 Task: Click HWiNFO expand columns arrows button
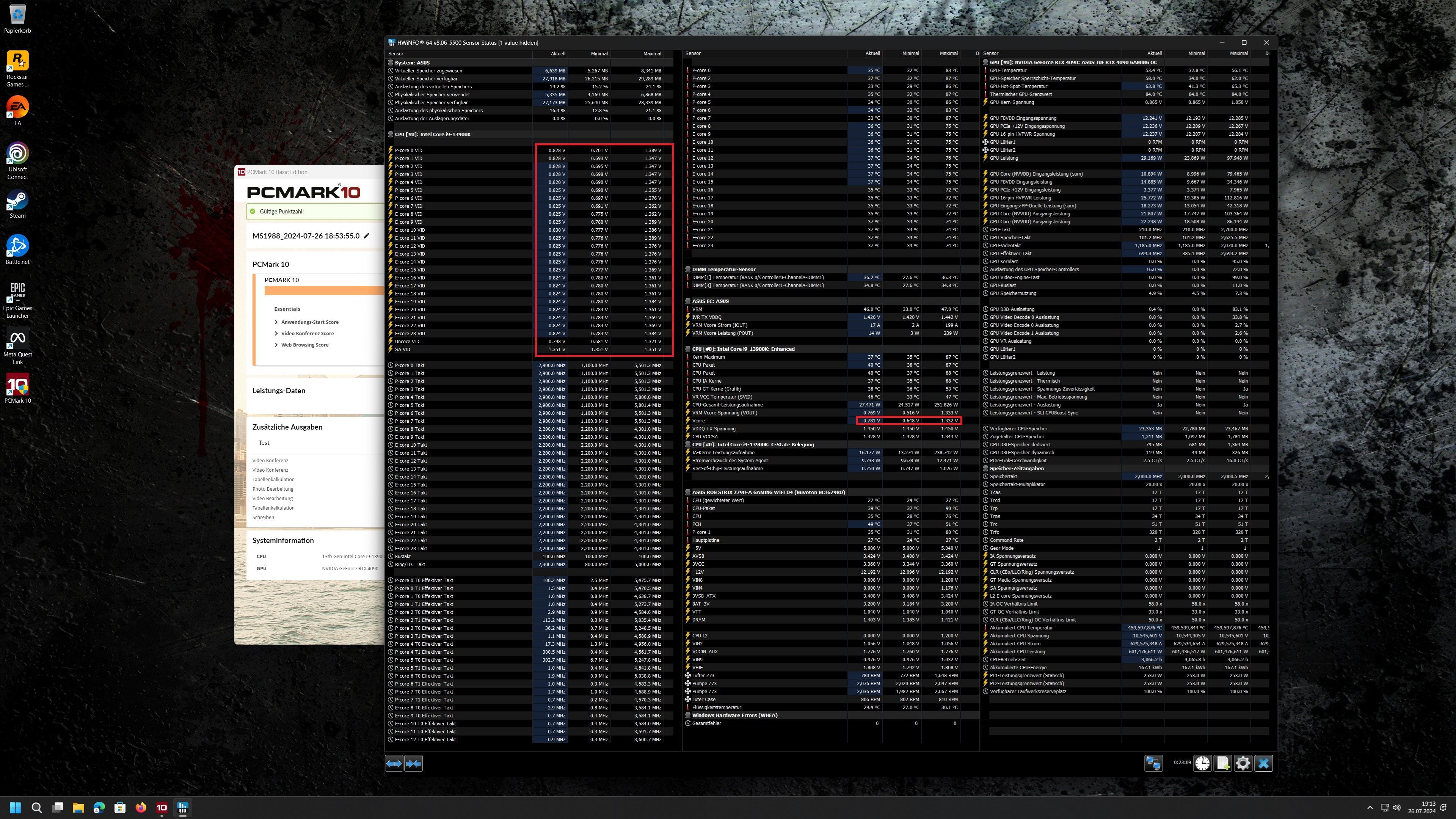pos(394,764)
